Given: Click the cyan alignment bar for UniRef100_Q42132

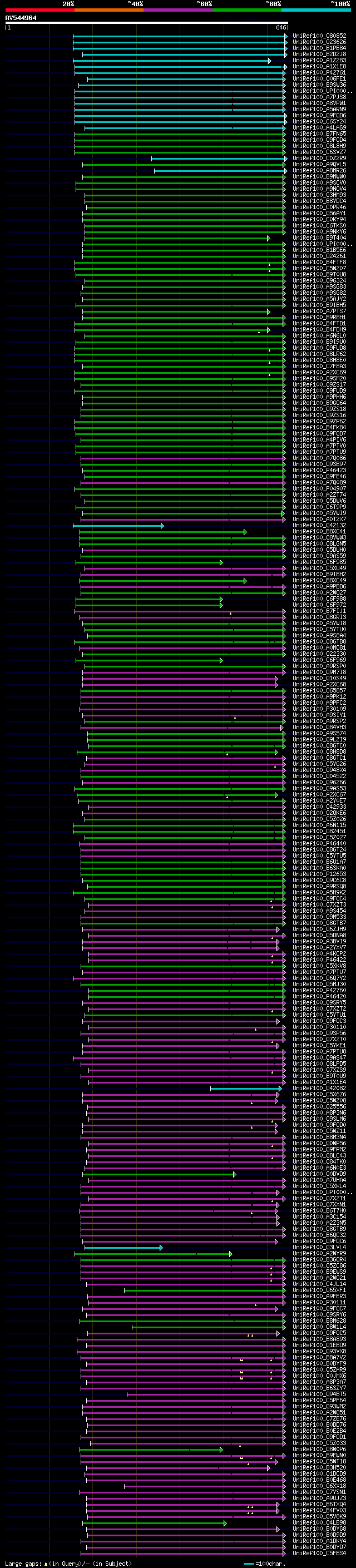Looking at the screenshot, I should click(118, 525).
